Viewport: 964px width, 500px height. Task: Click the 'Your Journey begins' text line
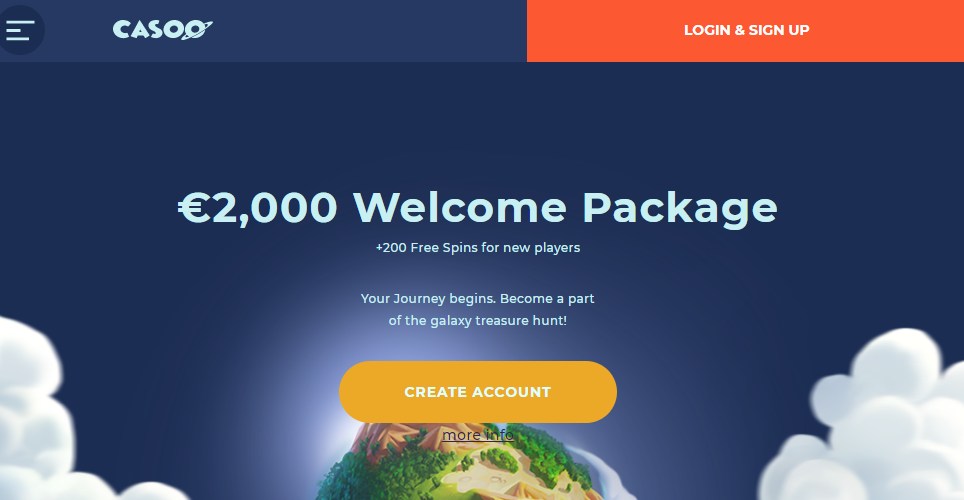[x=478, y=299]
